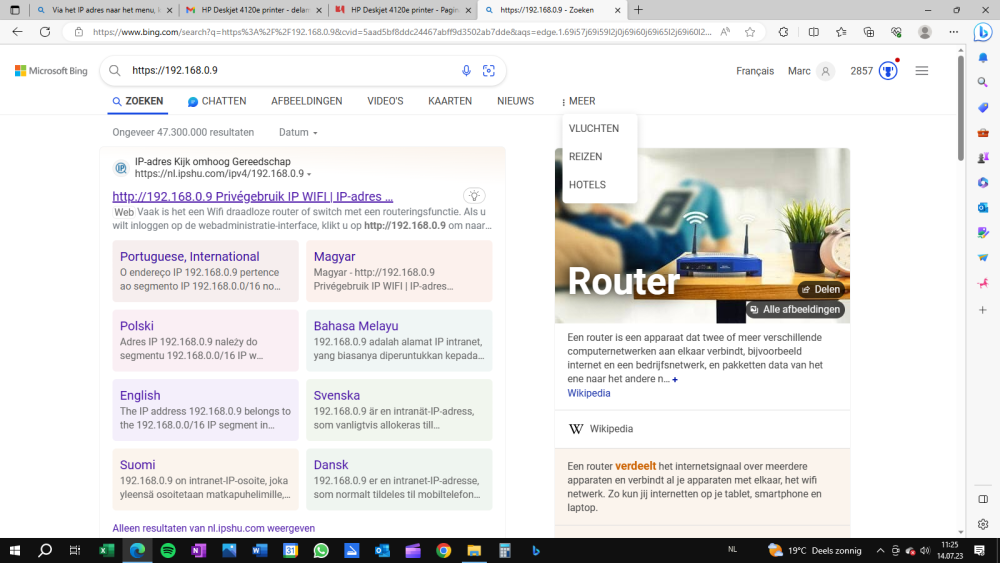Switch to AFBEELDINGEN tab
The height and width of the screenshot is (563, 1000).
pos(307,101)
